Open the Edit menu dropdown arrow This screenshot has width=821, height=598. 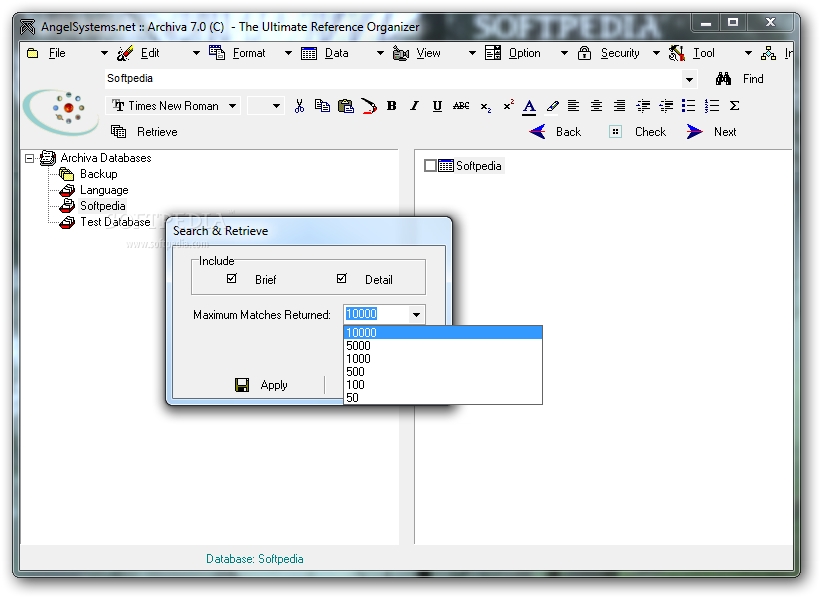(196, 53)
